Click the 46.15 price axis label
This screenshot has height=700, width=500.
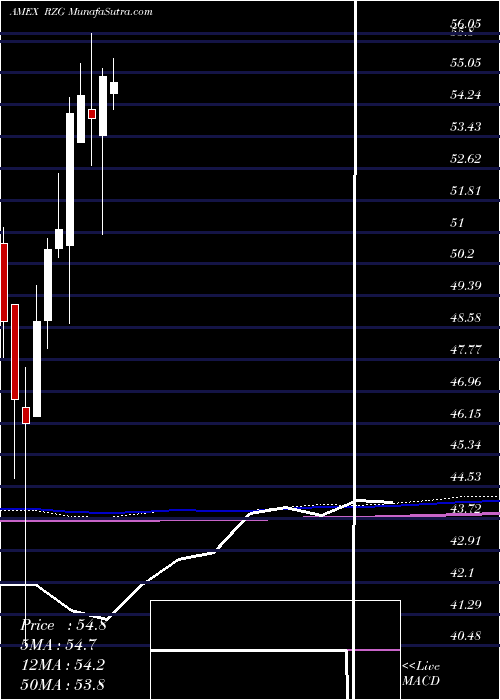(x=465, y=414)
